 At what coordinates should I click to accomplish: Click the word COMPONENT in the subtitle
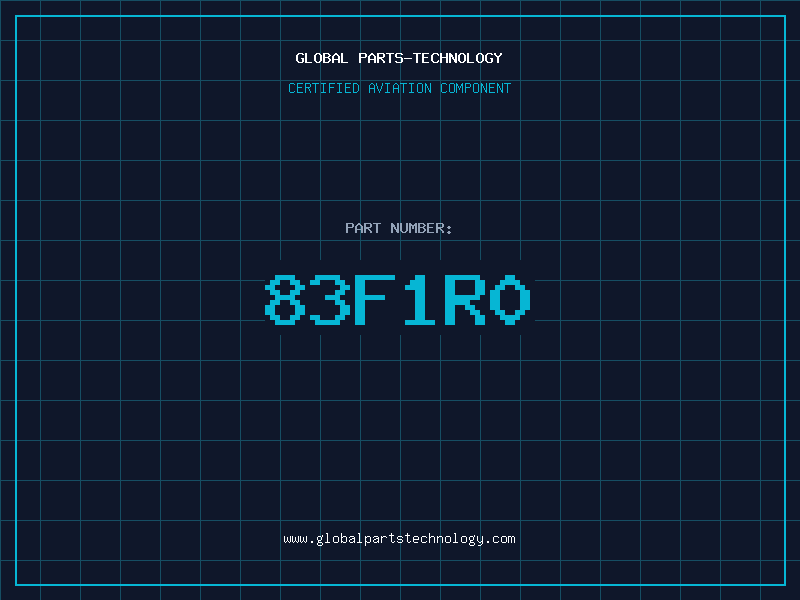coord(476,88)
